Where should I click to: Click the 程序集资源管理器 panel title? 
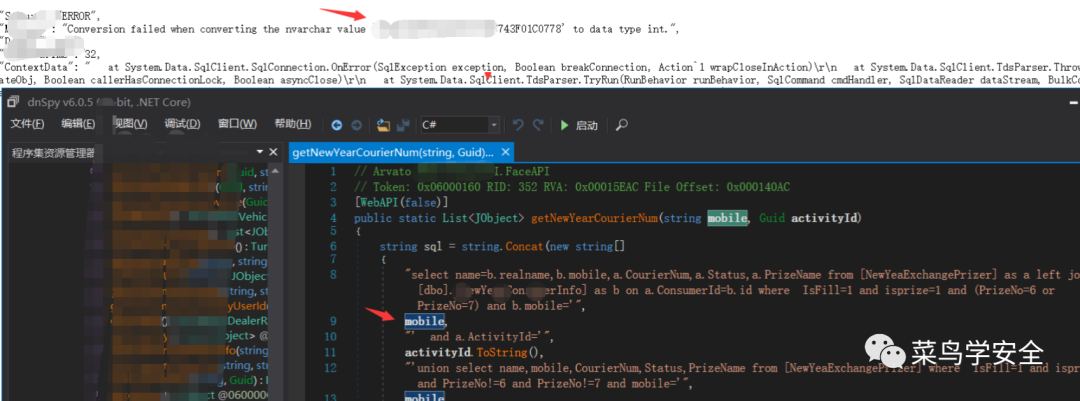tap(53, 153)
